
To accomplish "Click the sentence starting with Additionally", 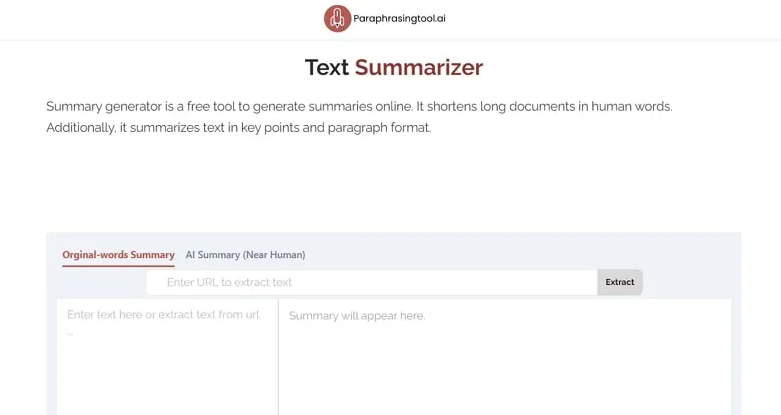I will click(x=238, y=128).
